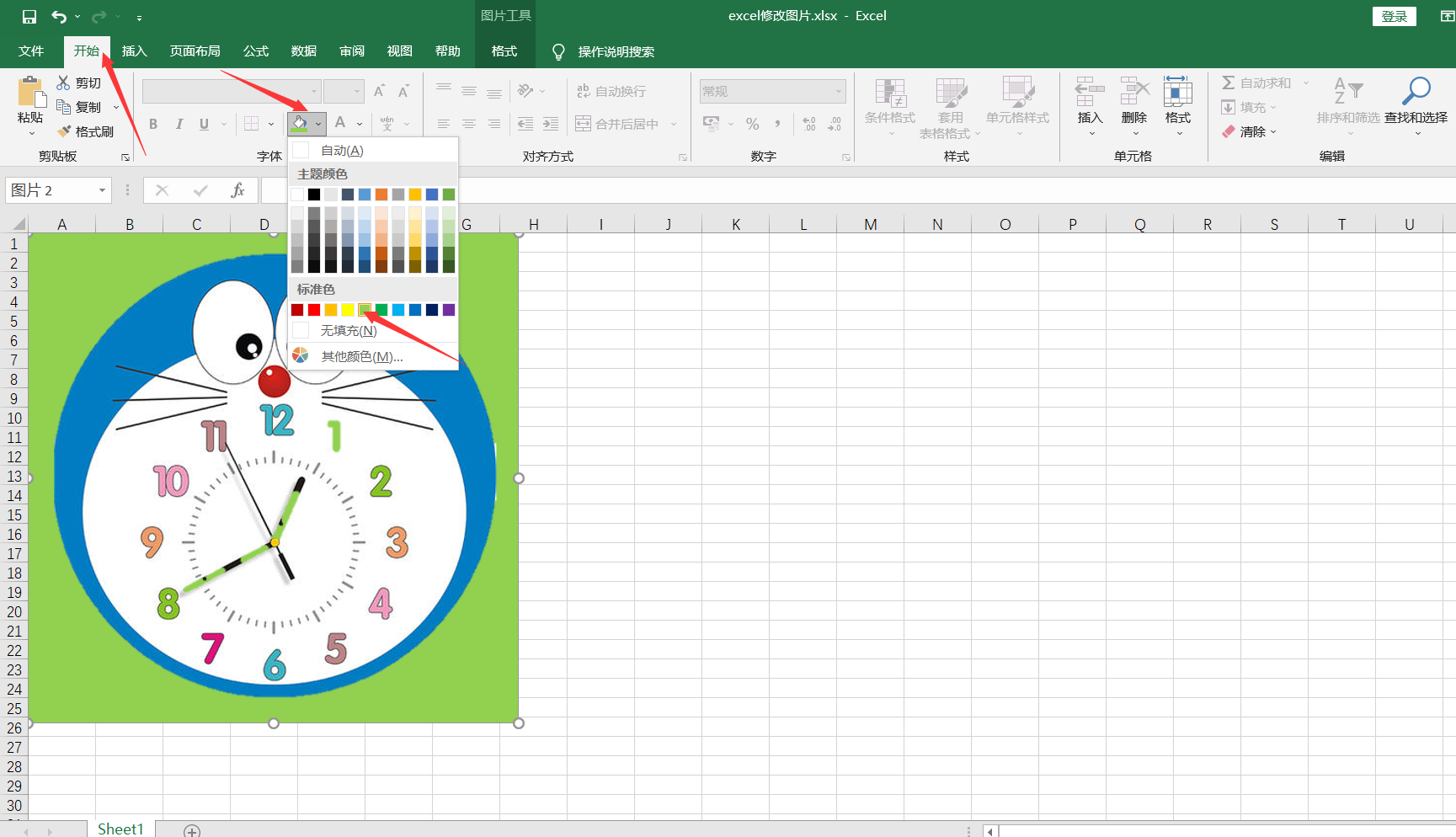
Task: Toggle Underline formatting
Action: point(204,124)
